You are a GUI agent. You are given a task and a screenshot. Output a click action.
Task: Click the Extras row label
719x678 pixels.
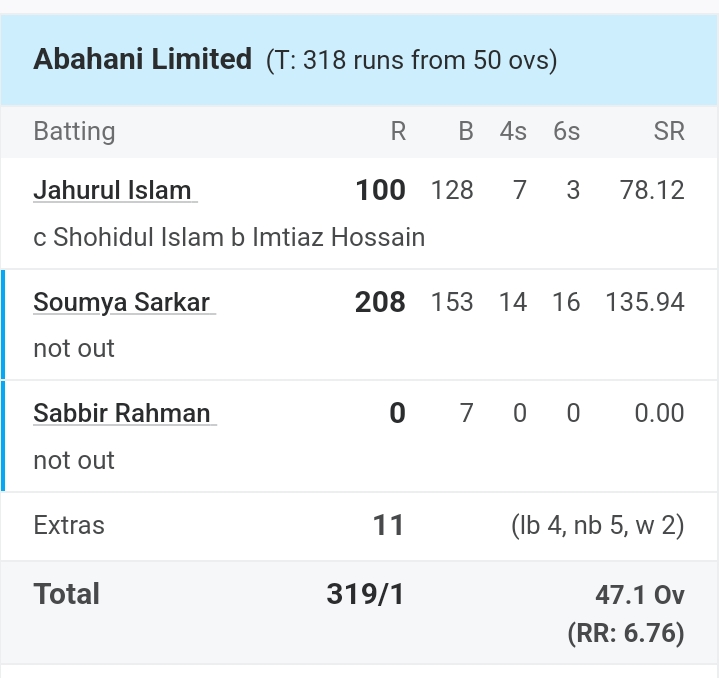(x=69, y=525)
